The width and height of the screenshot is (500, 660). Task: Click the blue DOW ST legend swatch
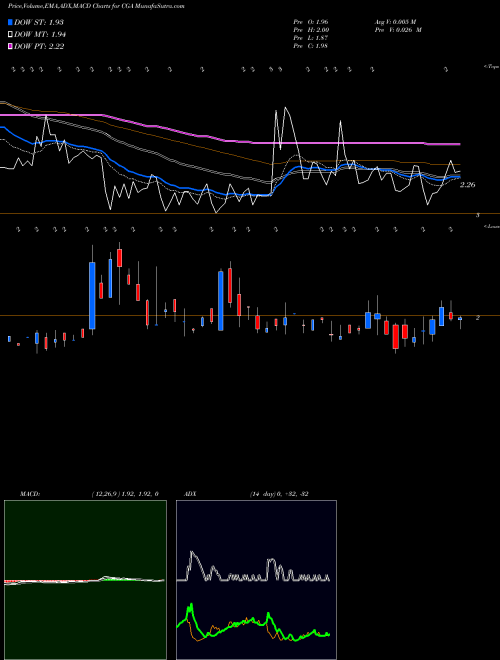tap(10, 22)
